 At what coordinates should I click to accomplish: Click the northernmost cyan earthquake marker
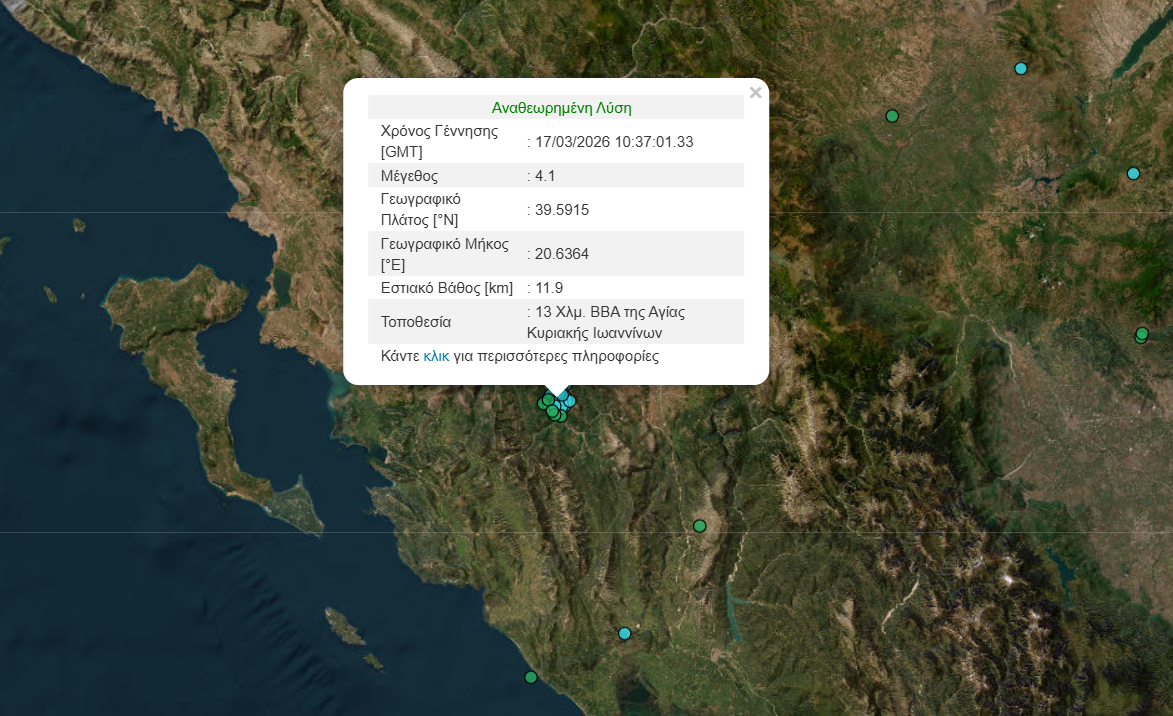point(1021,68)
